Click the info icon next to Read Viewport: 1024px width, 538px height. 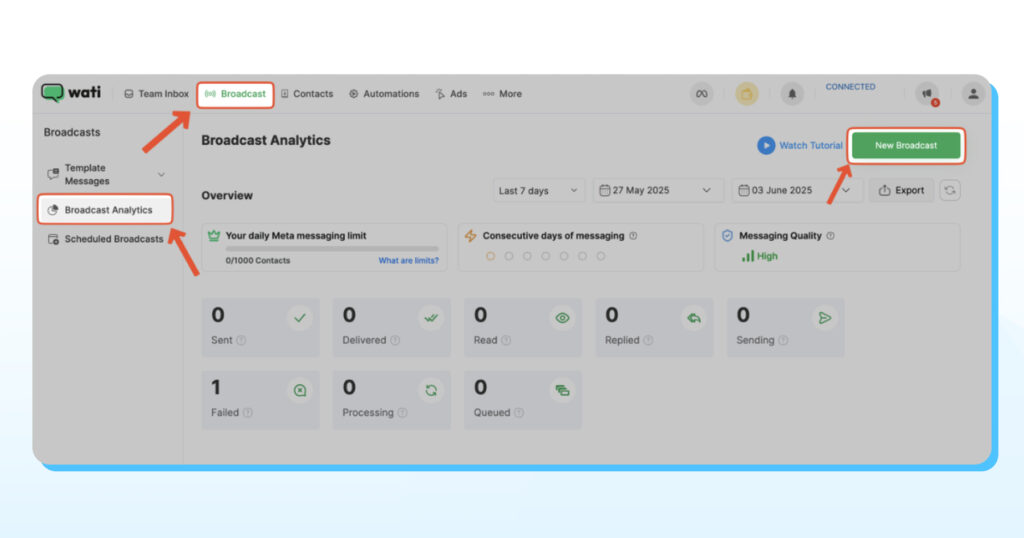tap(506, 340)
